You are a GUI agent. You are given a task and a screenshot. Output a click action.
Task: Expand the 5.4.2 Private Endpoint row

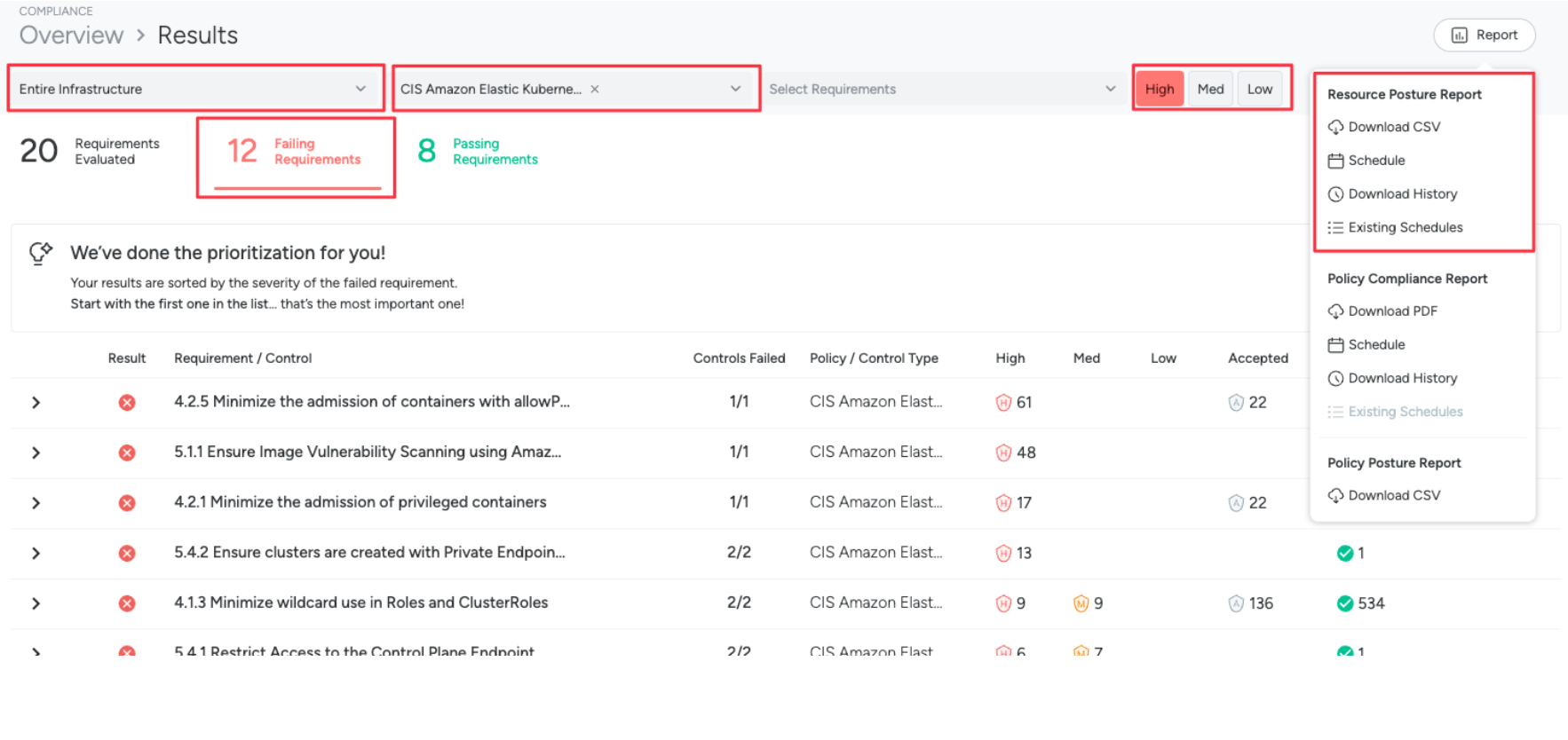(36, 554)
